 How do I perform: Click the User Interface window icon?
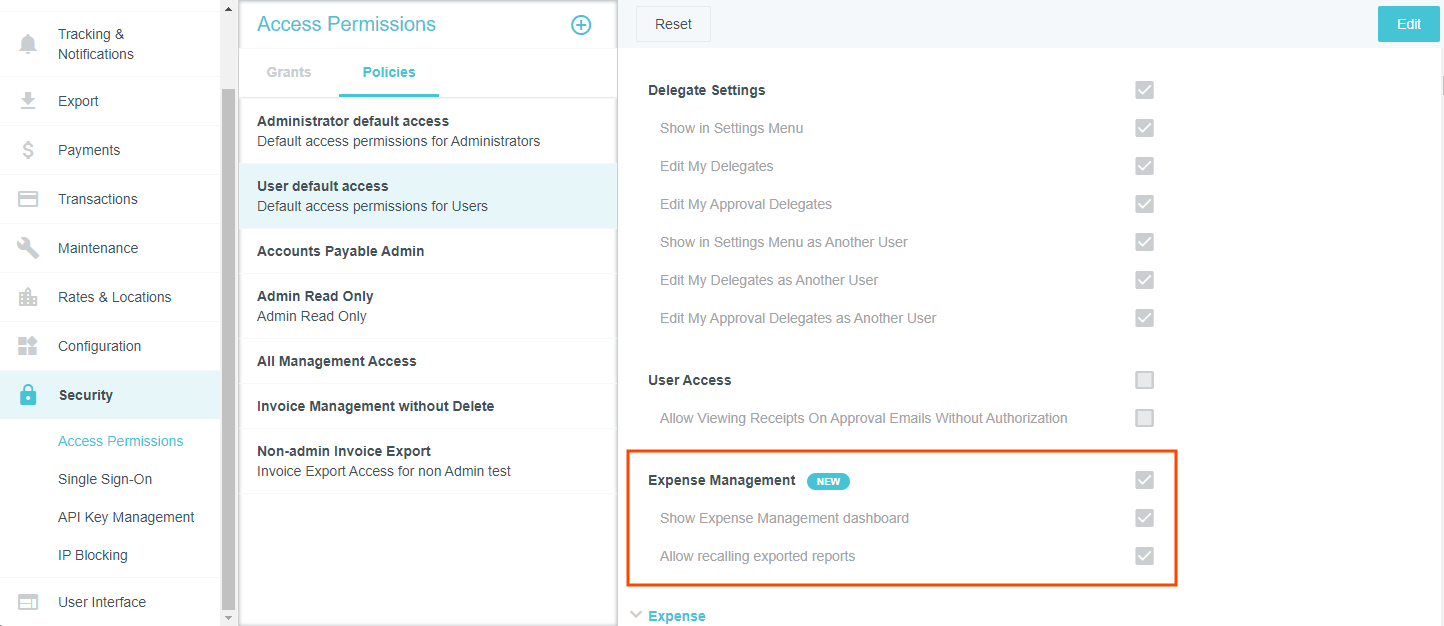click(28, 602)
